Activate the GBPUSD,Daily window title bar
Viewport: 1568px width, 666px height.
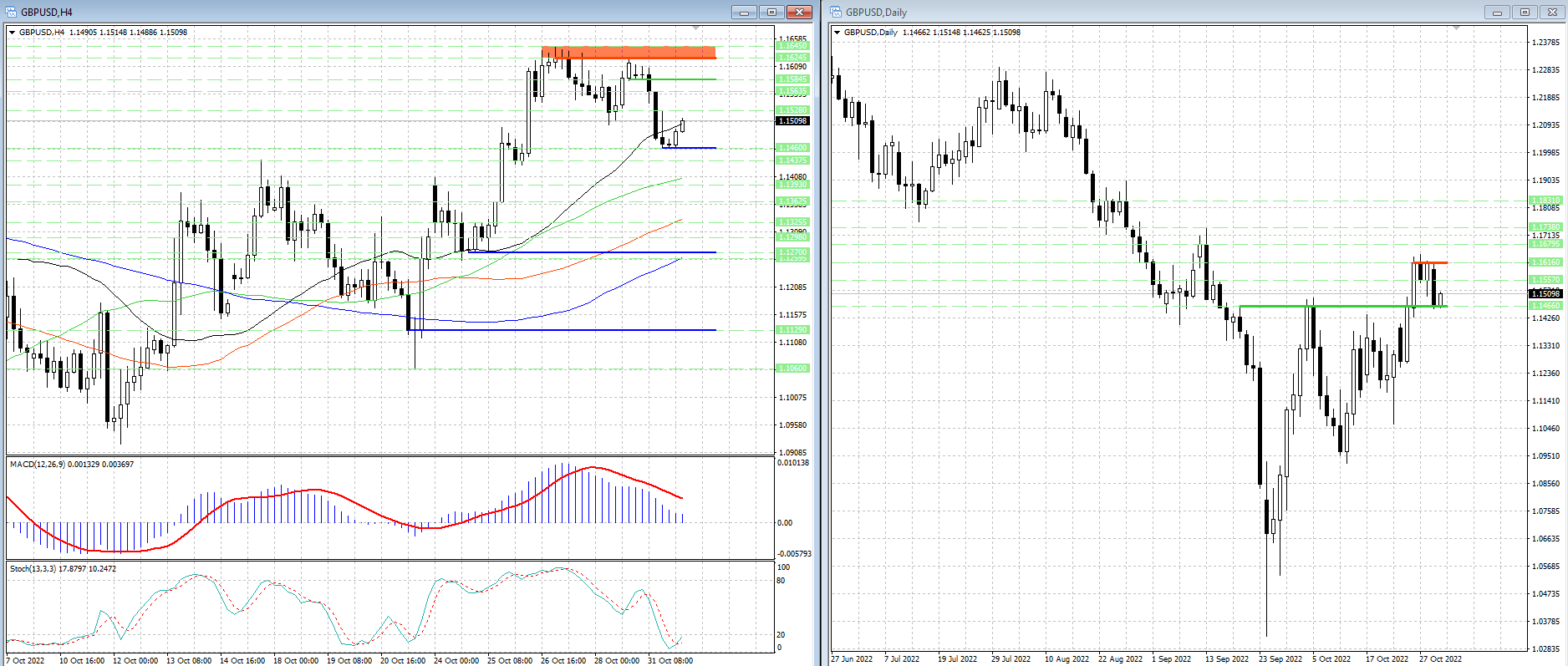(1170, 12)
